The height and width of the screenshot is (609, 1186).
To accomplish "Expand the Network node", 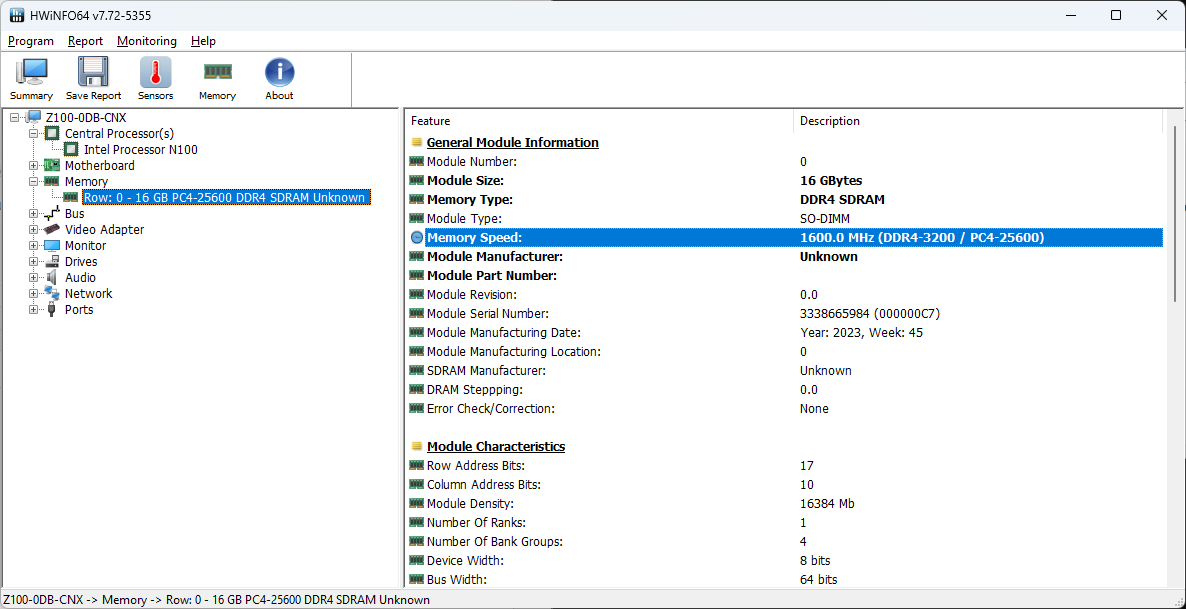I will [33, 294].
